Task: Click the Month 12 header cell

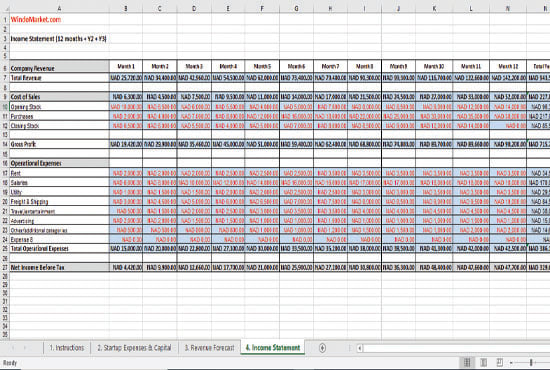Action: tap(508, 66)
